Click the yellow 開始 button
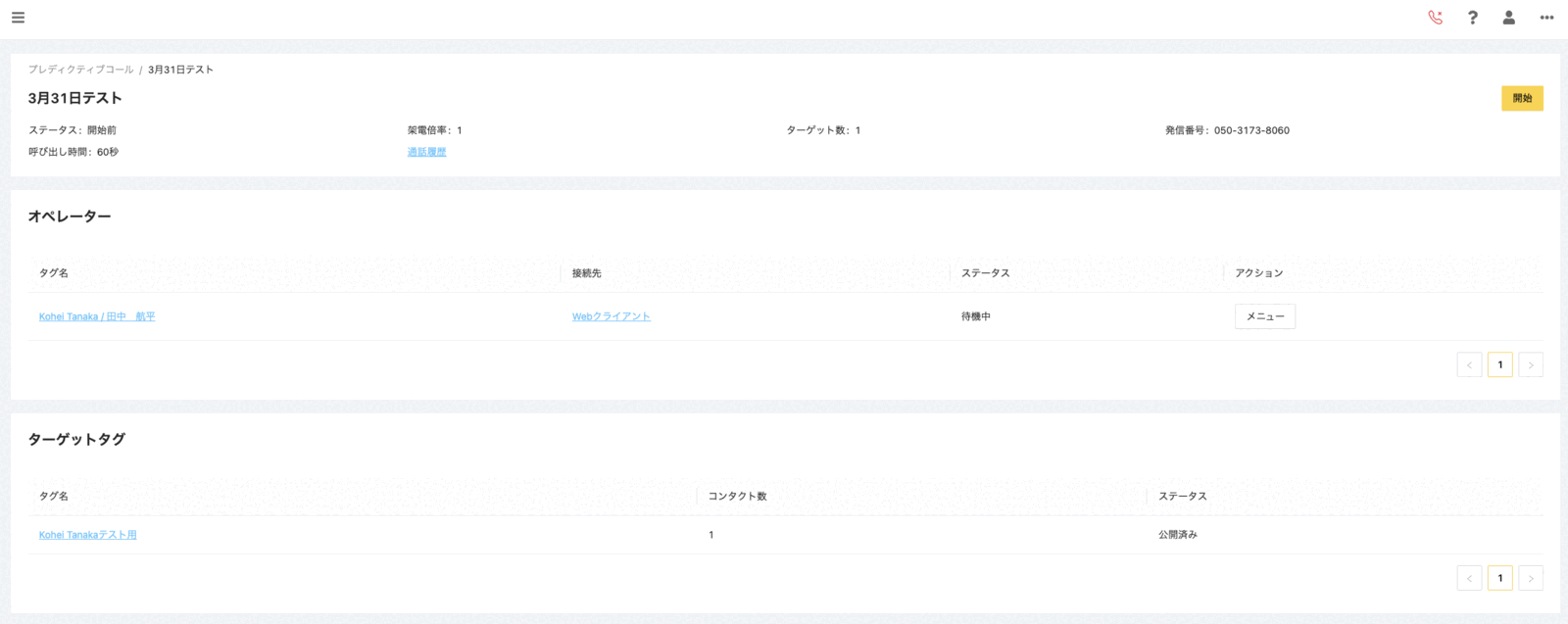The width and height of the screenshot is (1568, 624). click(x=1522, y=98)
